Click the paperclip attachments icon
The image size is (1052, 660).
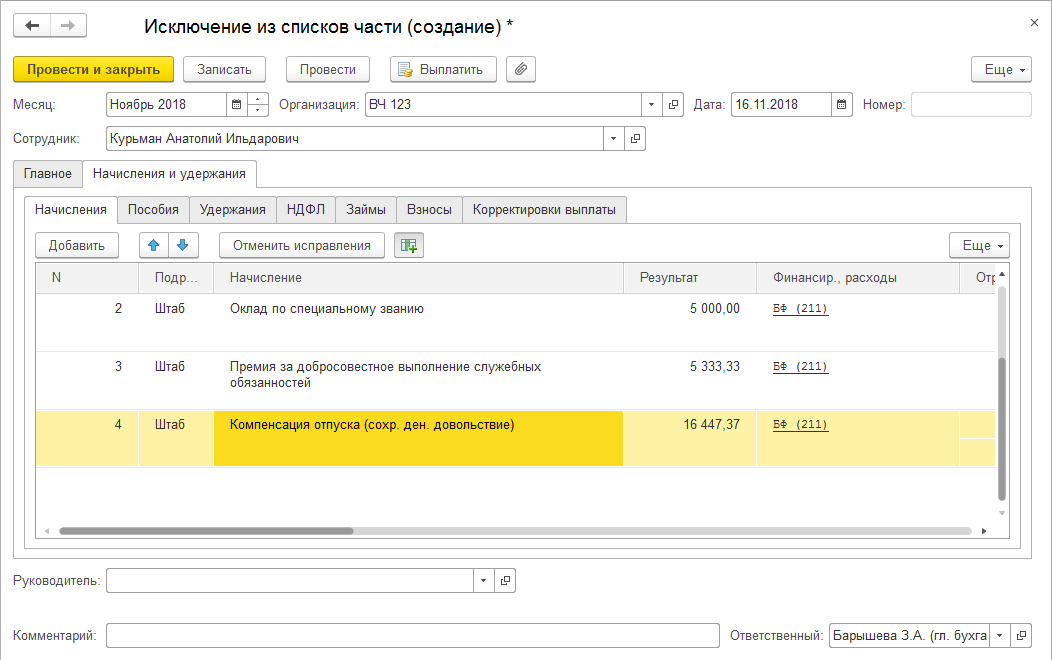tap(521, 69)
